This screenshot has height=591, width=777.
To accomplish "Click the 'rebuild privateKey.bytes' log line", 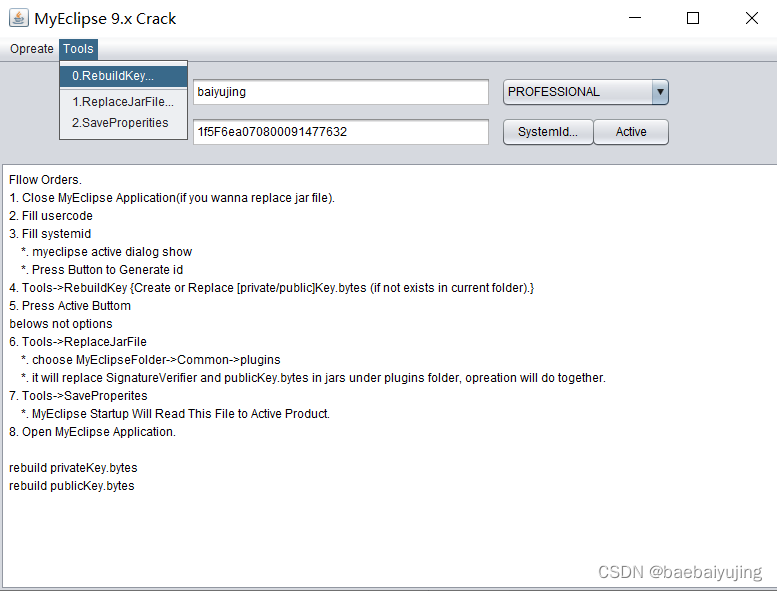I will pos(73,468).
